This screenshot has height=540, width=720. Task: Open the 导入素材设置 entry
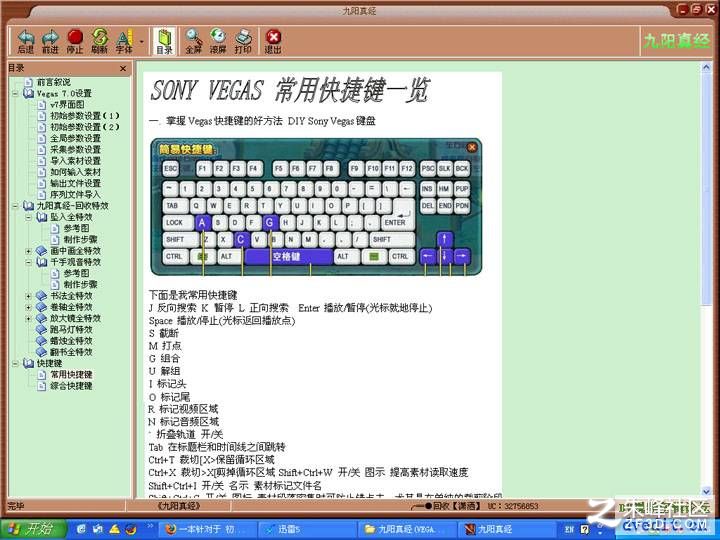pos(75,161)
